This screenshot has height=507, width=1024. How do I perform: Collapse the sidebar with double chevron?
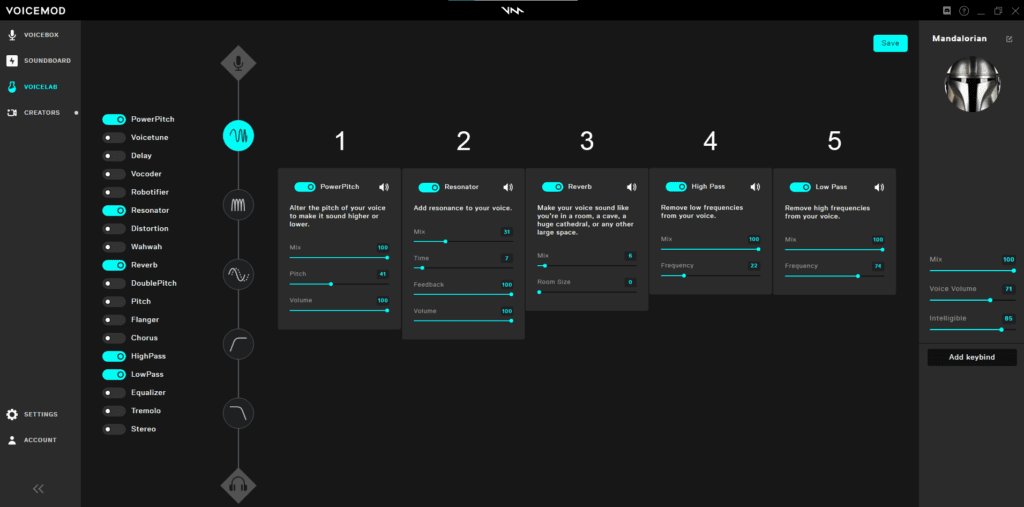click(x=38, y=488)
